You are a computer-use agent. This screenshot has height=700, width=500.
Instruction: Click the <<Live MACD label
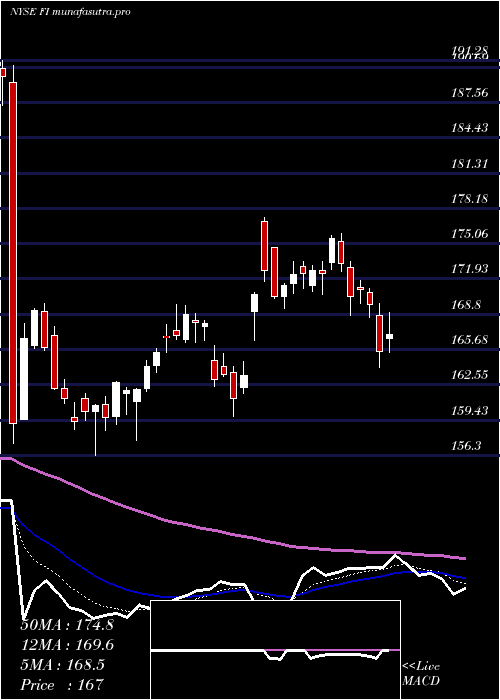point(421,674)
